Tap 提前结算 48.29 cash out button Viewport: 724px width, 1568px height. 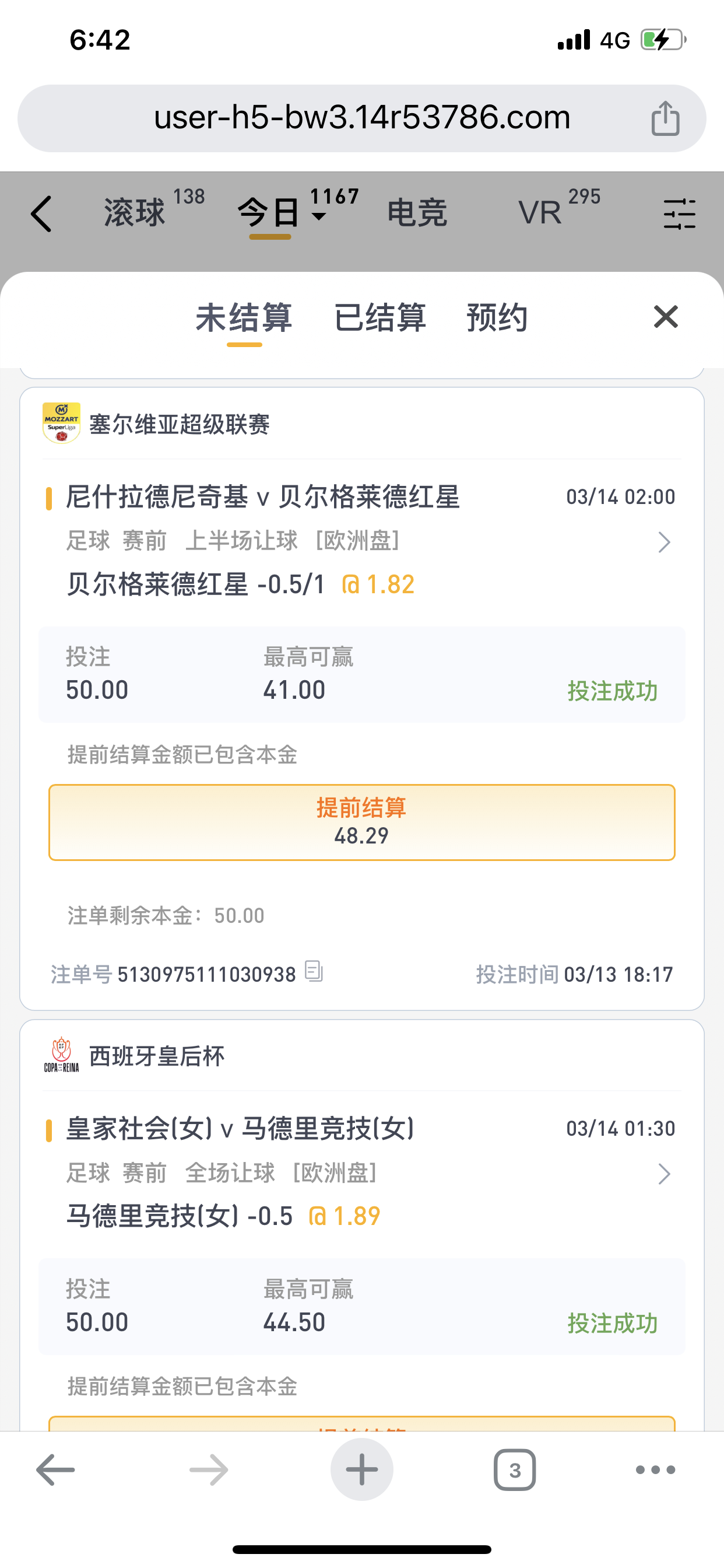coord(362,822)
